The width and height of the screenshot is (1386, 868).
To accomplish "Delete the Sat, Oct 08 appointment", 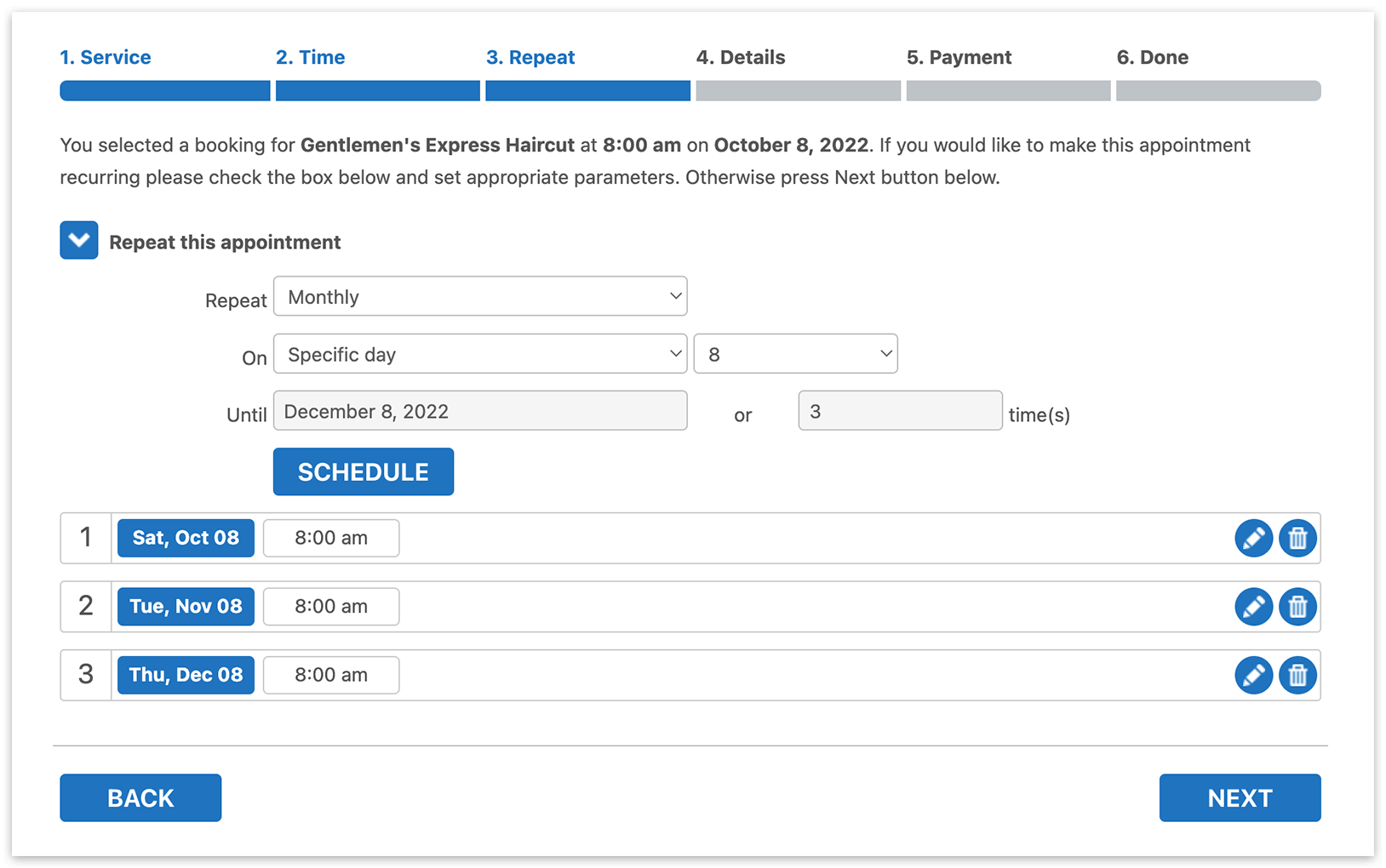I will 1297,538.
